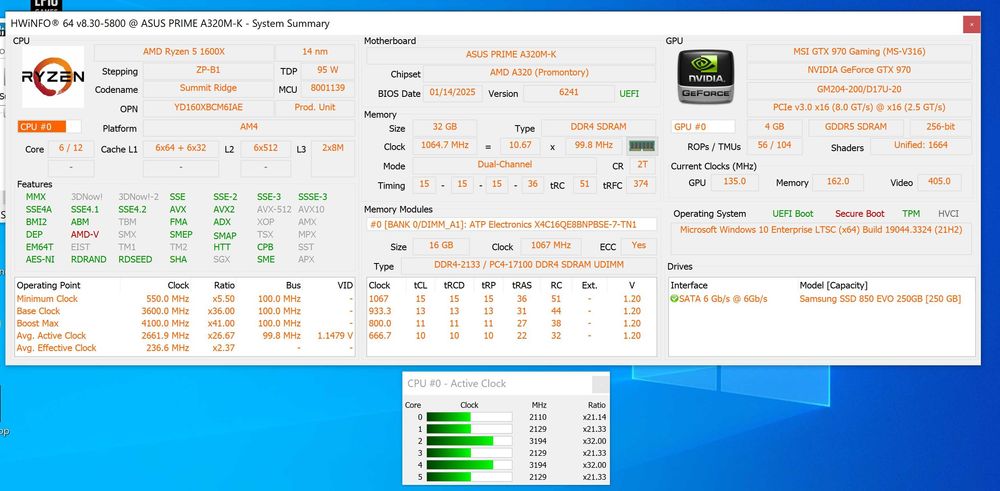Select the AMD Ryzen 5 1600X name field
Viewport: 1000px width, 491px height.
pyautogui.click(x=184, y=52)
